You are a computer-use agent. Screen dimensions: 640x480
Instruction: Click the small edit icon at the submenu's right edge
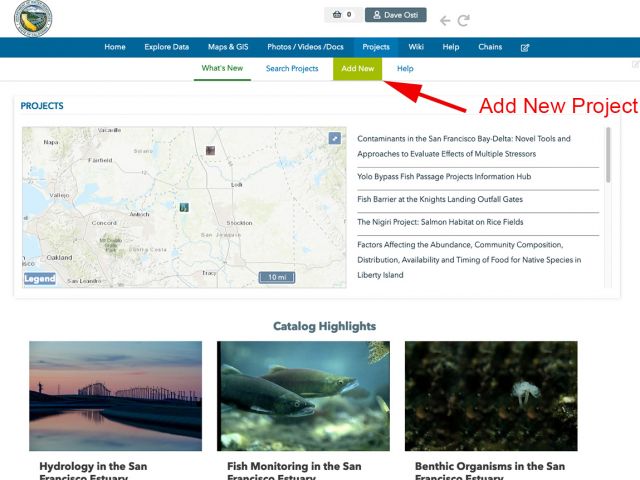click(636, 64)
